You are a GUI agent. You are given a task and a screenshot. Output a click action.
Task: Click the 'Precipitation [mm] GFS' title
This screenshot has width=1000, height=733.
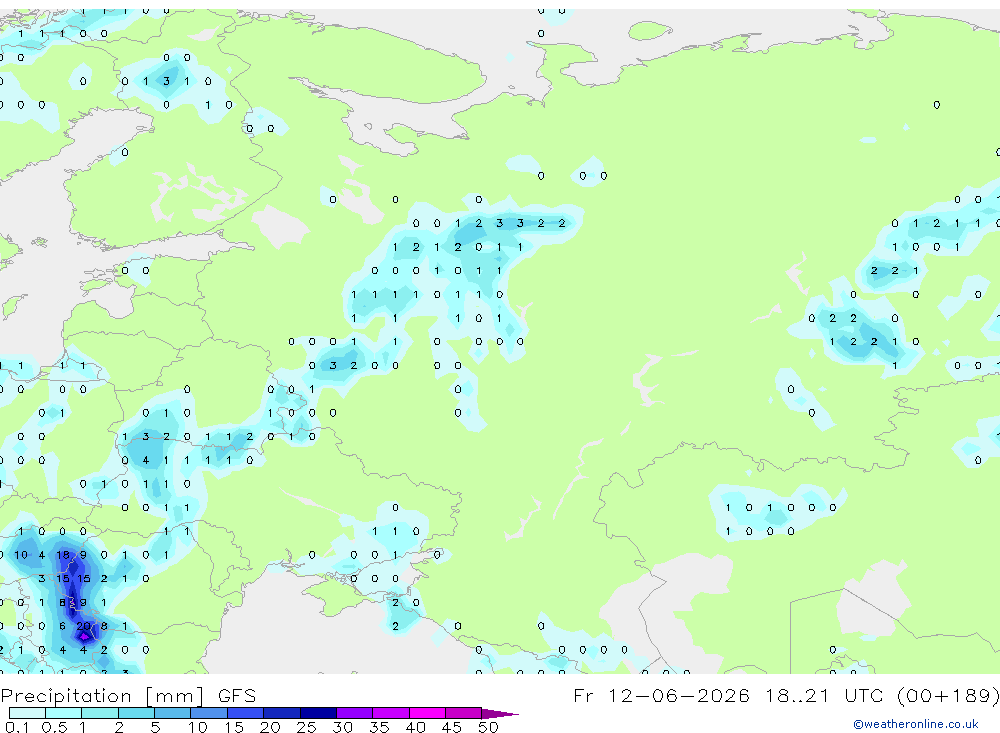(128, 695)
